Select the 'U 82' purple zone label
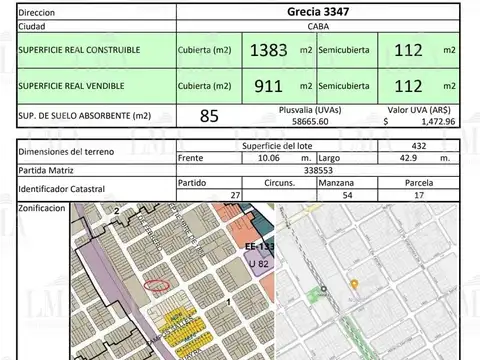This screenshot has width=480, height=360. [259, 264]
